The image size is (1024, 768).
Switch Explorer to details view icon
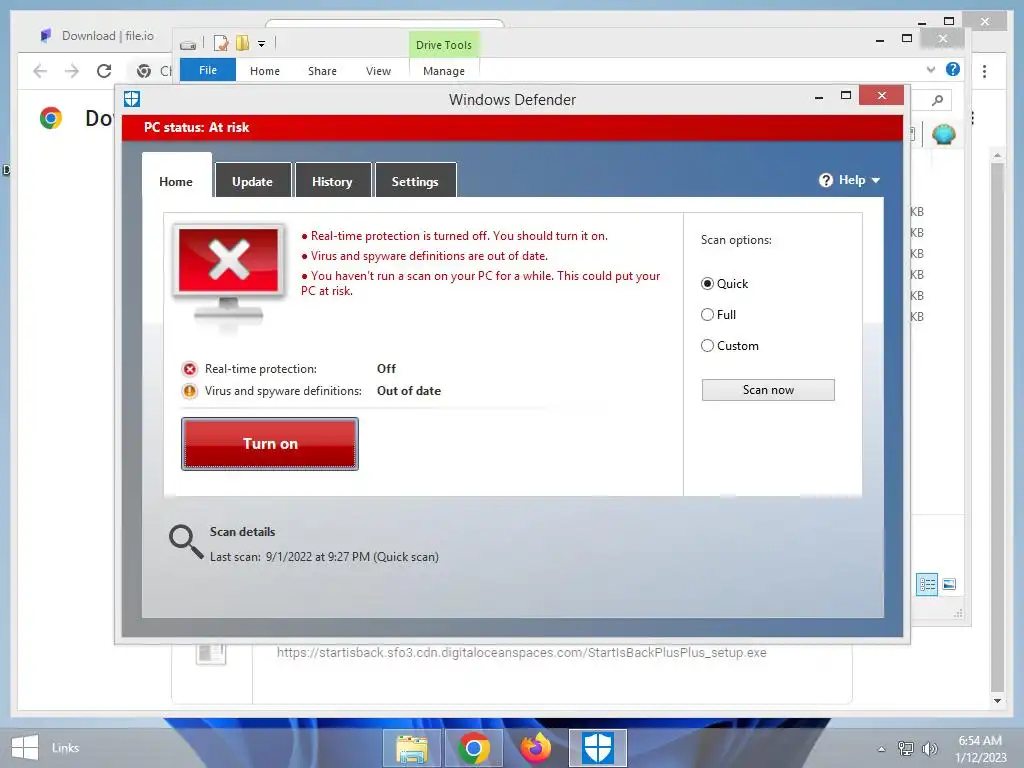point(927,584)
